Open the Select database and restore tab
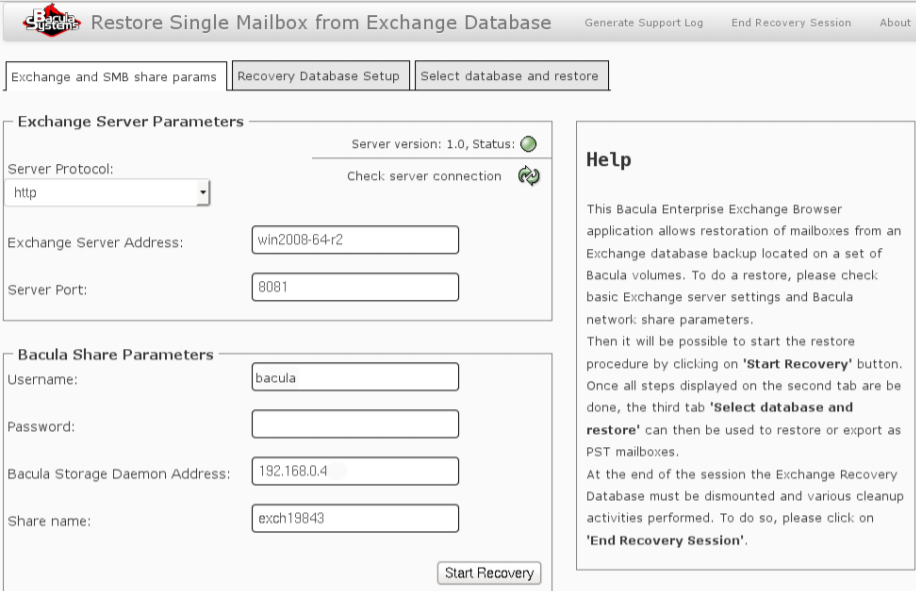 [511, 76]
